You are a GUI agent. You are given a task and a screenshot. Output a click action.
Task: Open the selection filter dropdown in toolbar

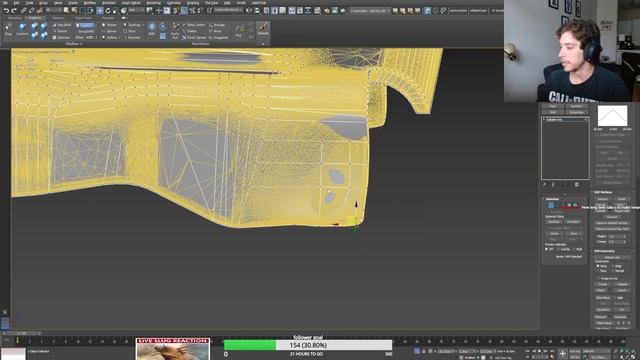(53, 11)
